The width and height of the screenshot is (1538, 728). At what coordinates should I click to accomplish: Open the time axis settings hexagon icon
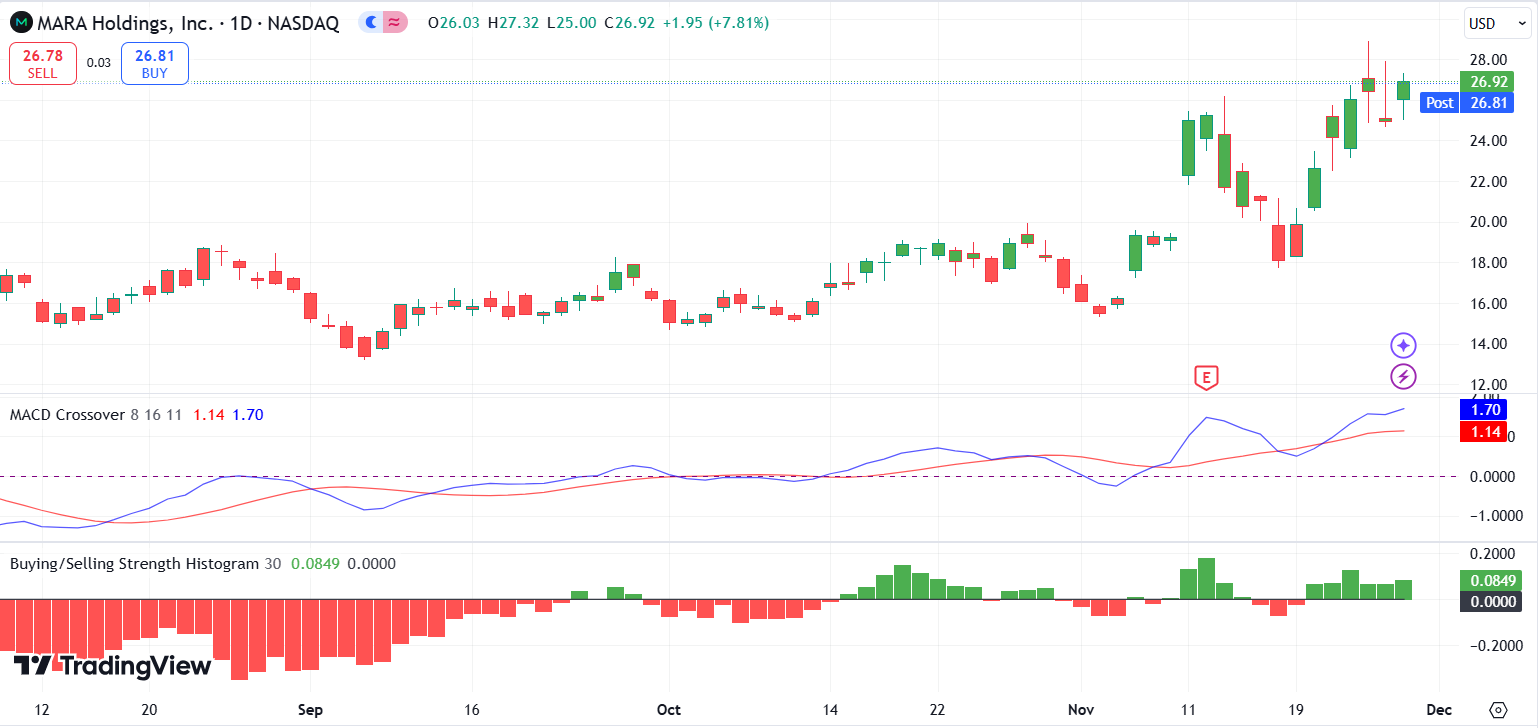coord(1497,710)
